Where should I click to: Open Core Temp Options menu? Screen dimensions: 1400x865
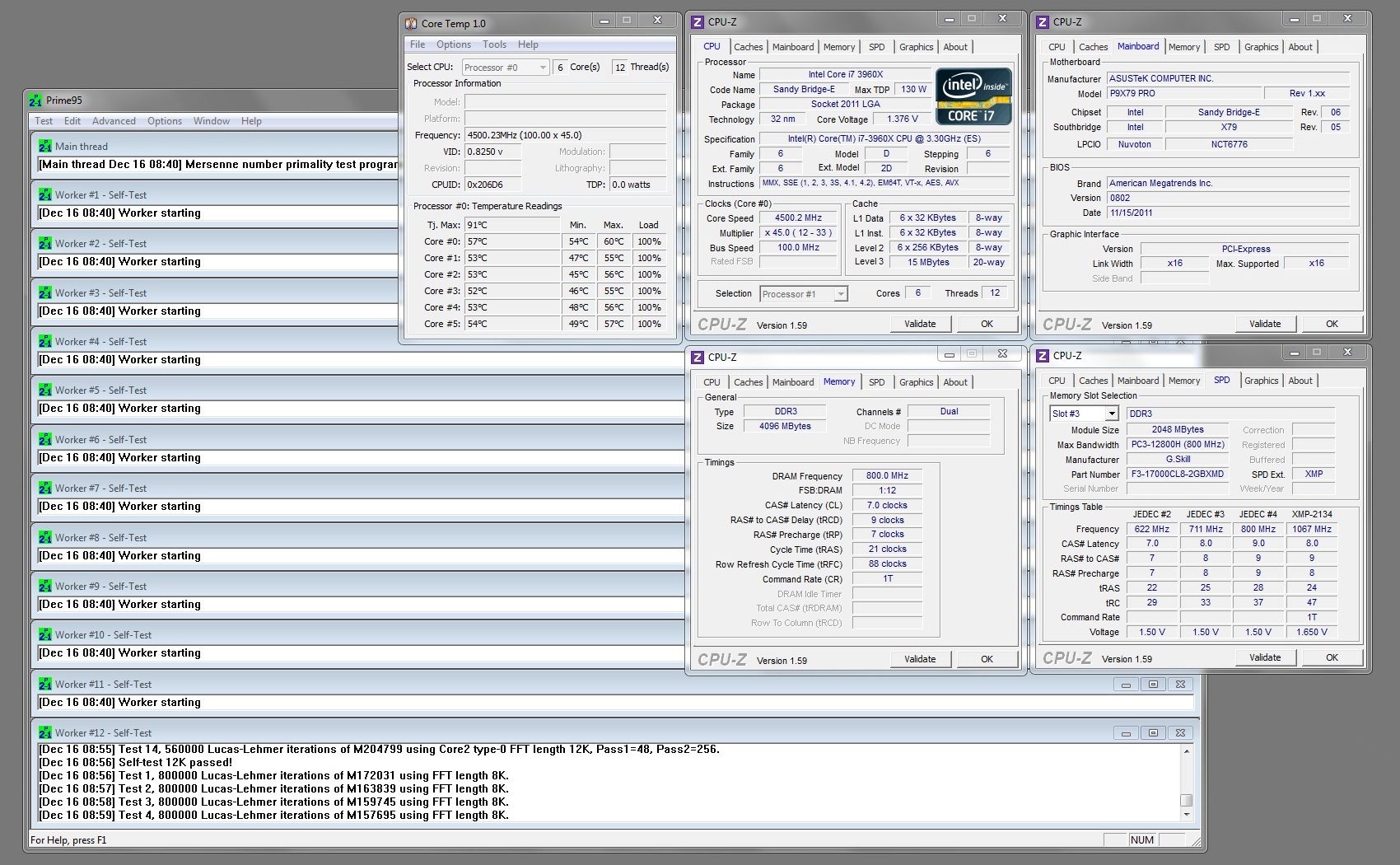[454, 44]
